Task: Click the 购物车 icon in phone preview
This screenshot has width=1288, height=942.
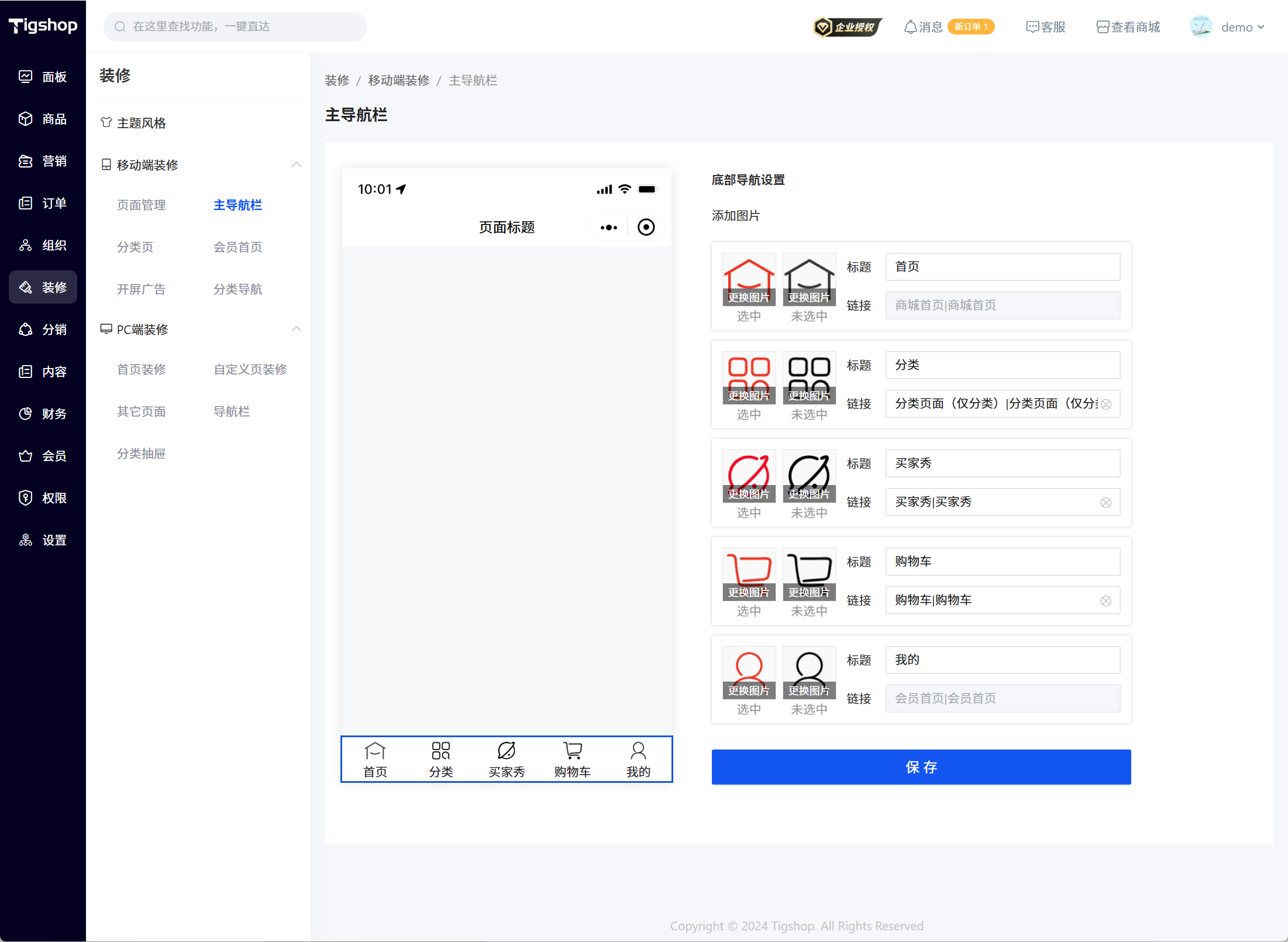Action: [x=572, y=751]
